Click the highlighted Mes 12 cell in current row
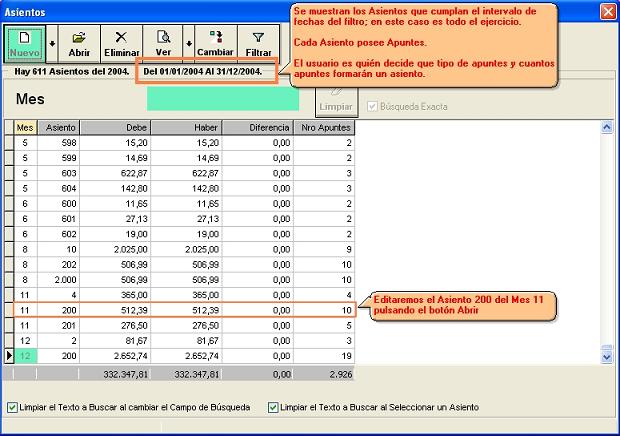The height and width of the screenshot is (436, 620). (x=25, y=356)
